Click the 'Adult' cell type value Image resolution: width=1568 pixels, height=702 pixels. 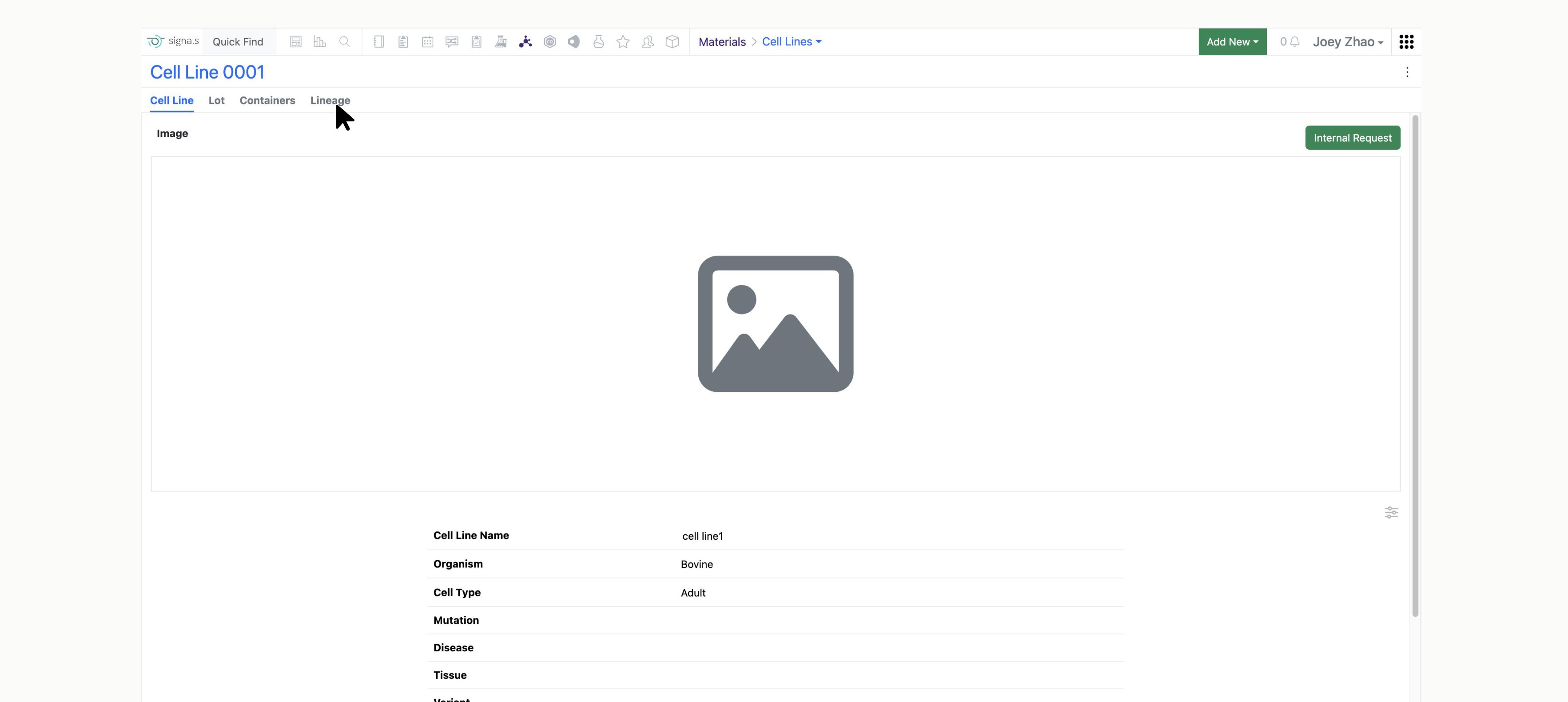pyautogui.click(x=692, y=594)
